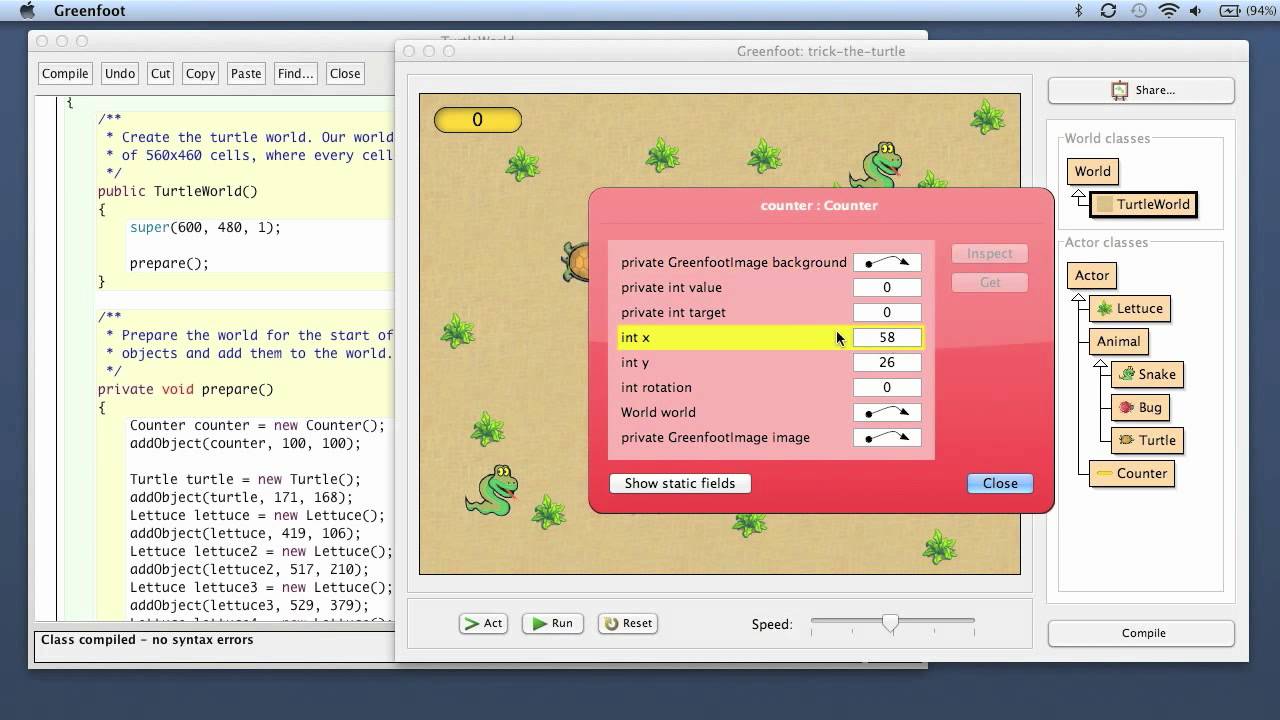
Task: Select the Counter class
Action: click(1132, 473)
